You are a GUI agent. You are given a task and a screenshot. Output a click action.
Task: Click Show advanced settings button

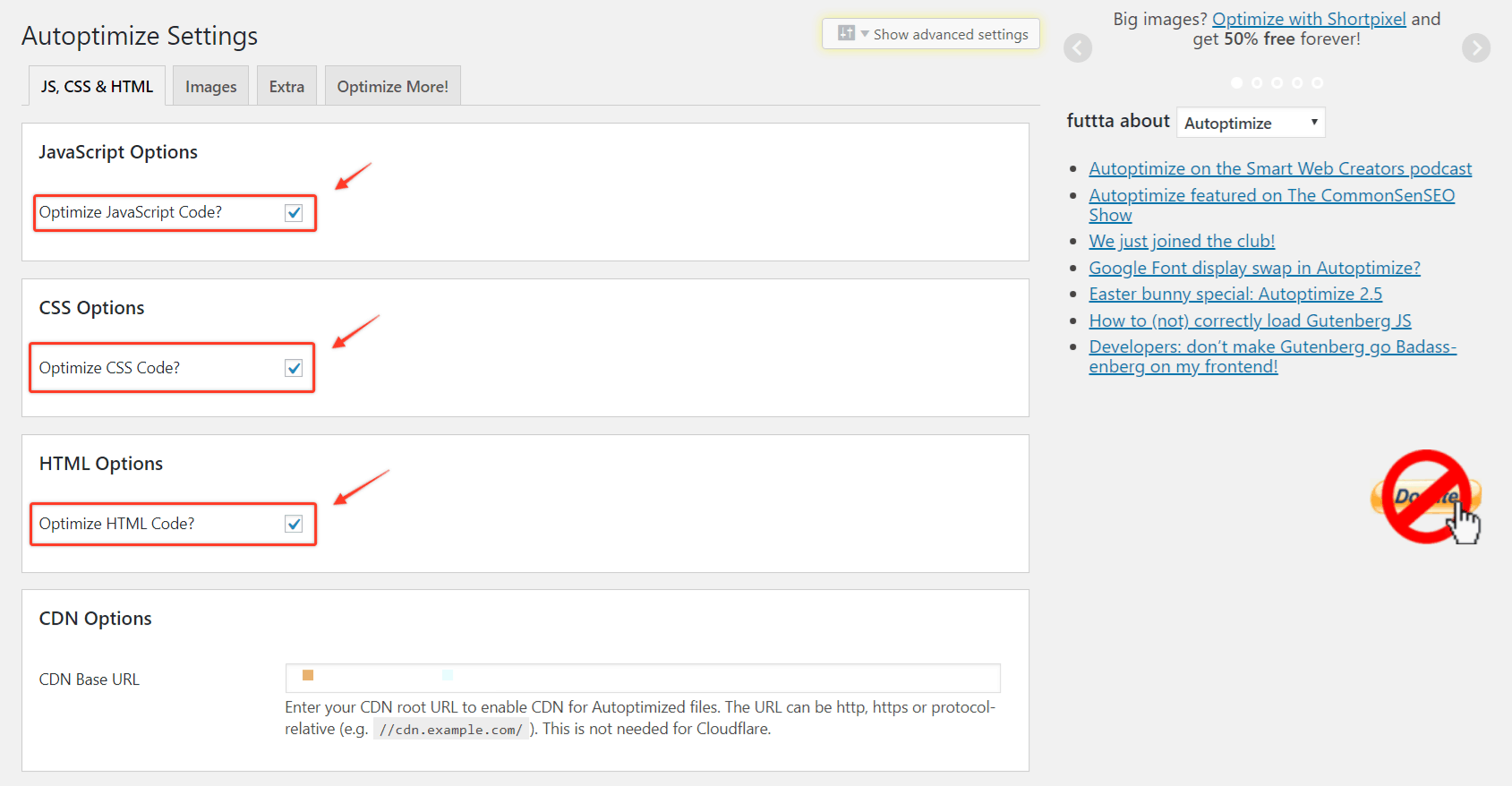click(931, 34)
